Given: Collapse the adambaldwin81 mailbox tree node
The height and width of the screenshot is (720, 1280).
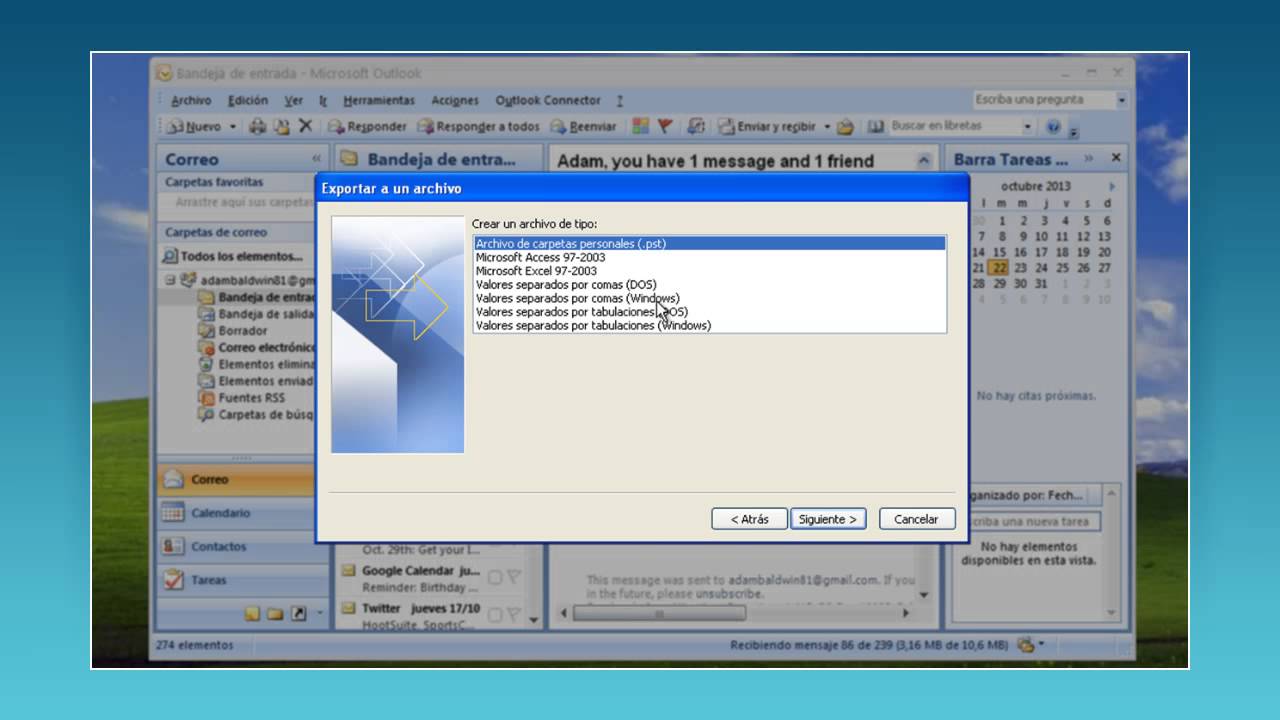Looking at the screenshot, I should (170, 280).
